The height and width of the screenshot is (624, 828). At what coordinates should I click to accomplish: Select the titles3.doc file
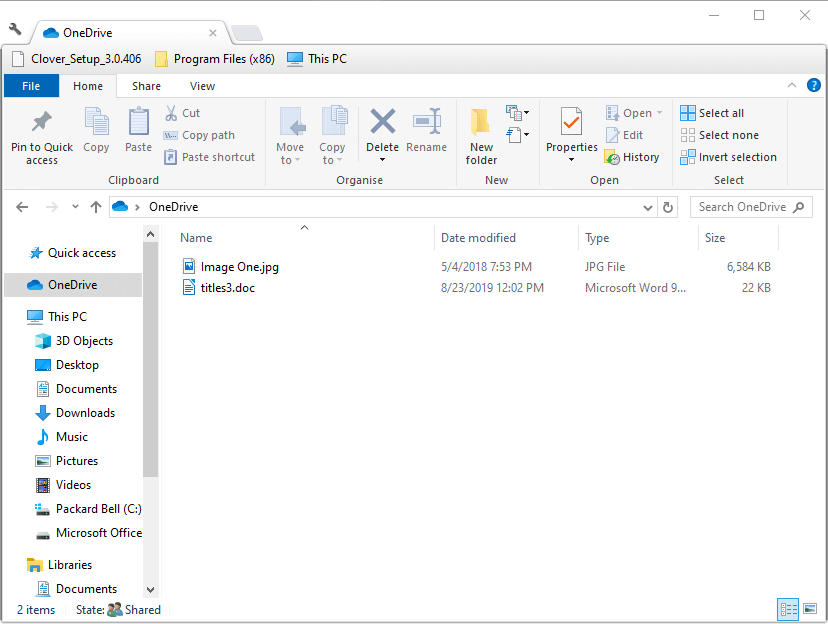point(229,287)
